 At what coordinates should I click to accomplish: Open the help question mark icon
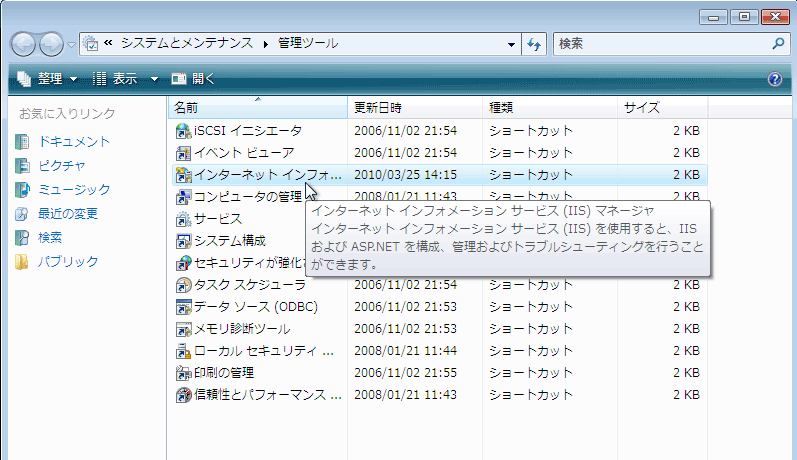click(774, 79)
